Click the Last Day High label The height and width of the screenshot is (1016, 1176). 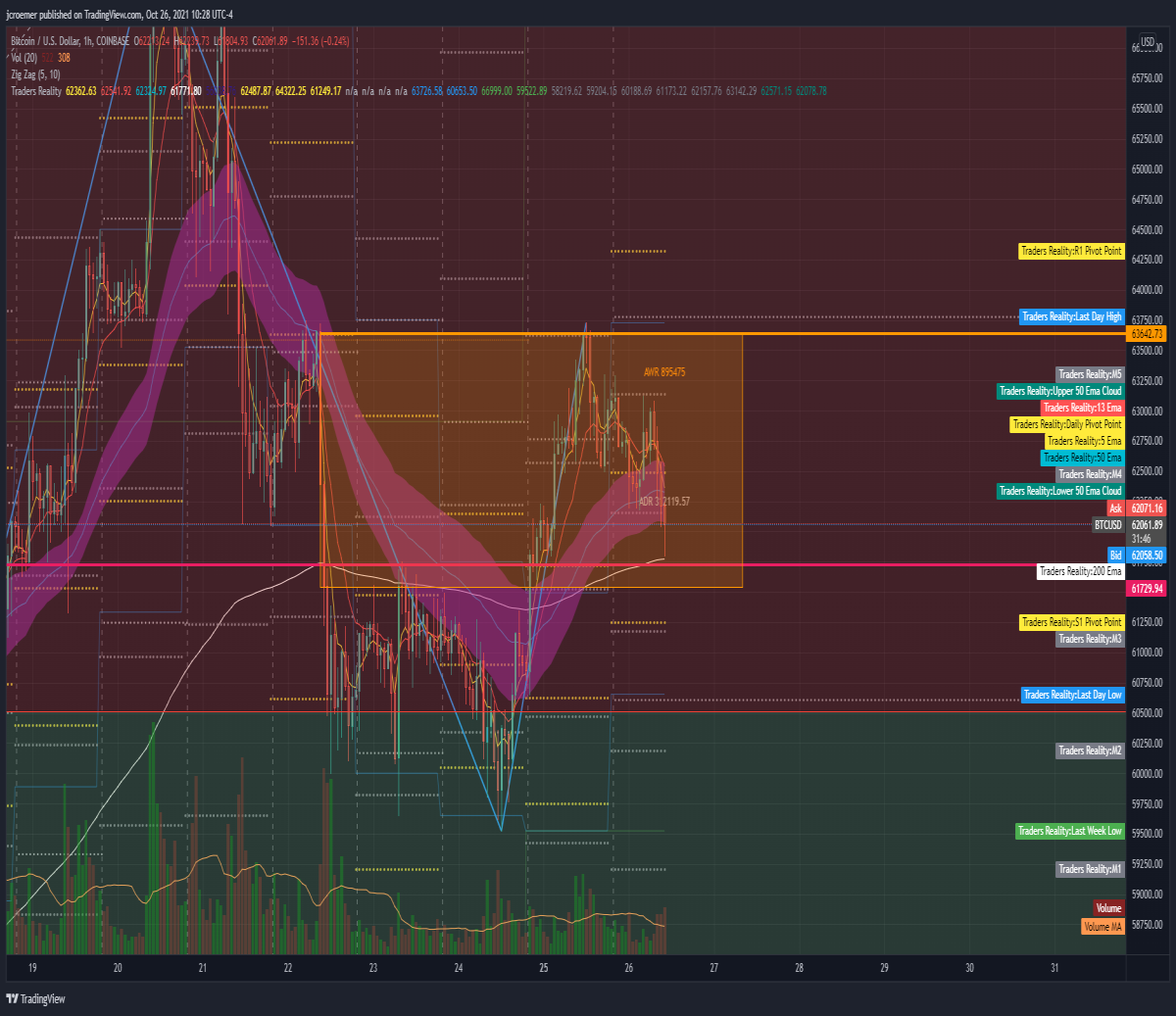1071,316
